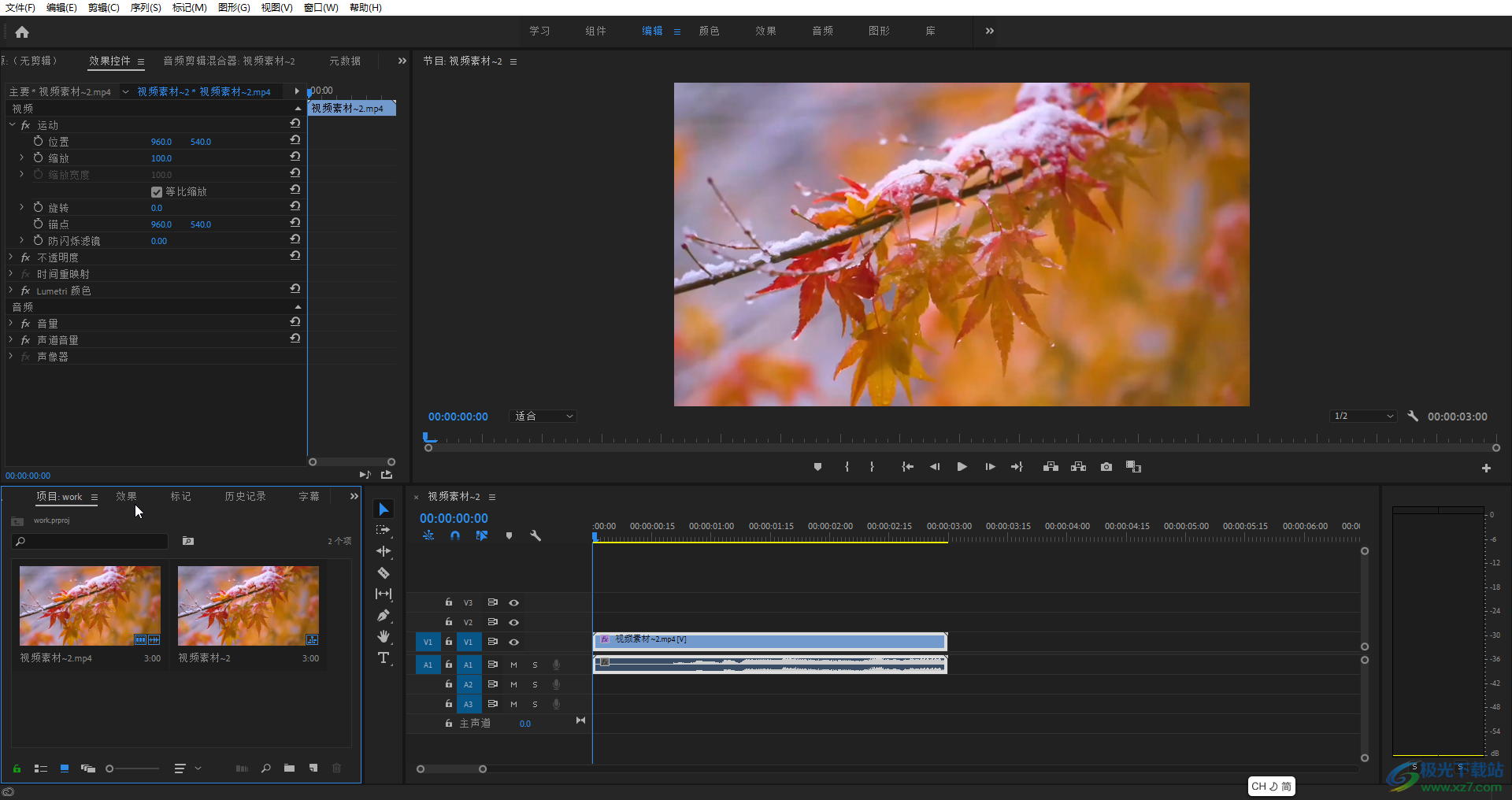Image resolution: width=1512 pixels, height=800 pixels.
Task: Select the Hand tool
Action: point(384,636)
